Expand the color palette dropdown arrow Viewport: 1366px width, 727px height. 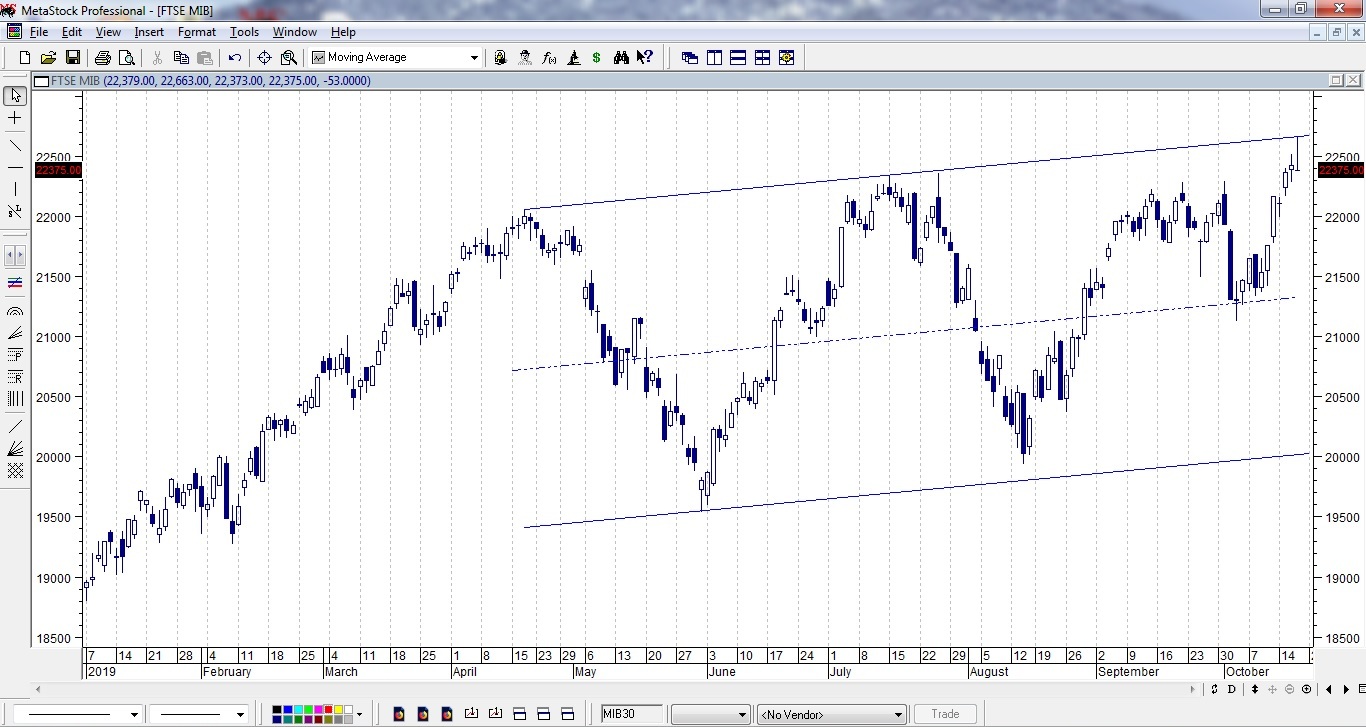pos(359,714)
